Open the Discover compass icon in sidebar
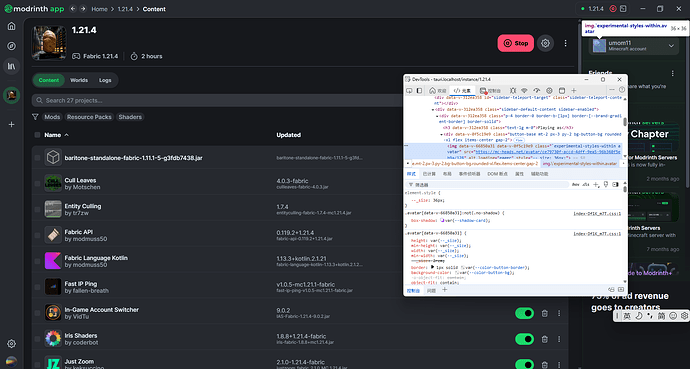The image size is (690, 369). tap(11, 46)
